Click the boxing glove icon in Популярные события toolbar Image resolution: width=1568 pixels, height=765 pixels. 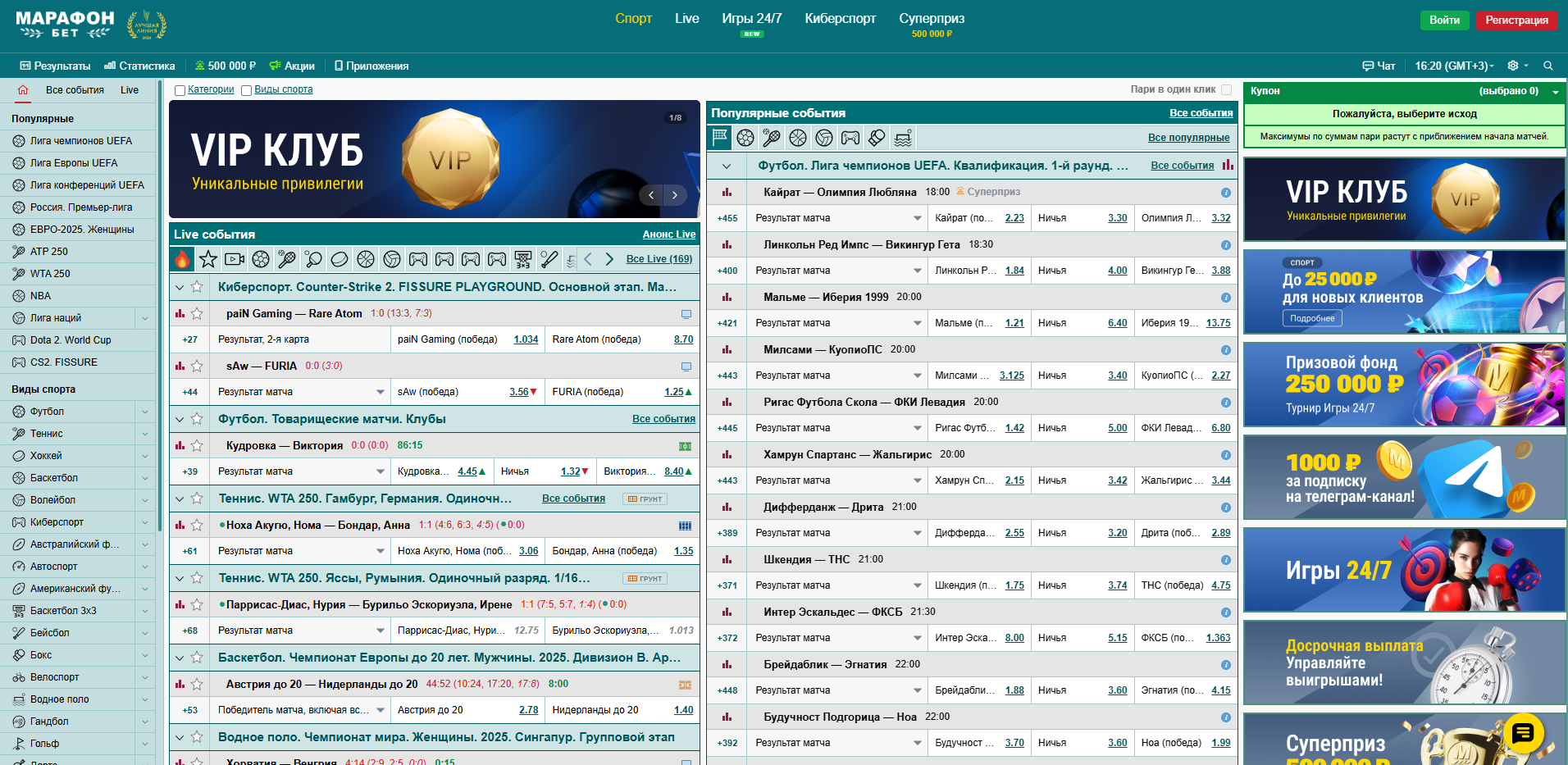click(x=877, y=138)
